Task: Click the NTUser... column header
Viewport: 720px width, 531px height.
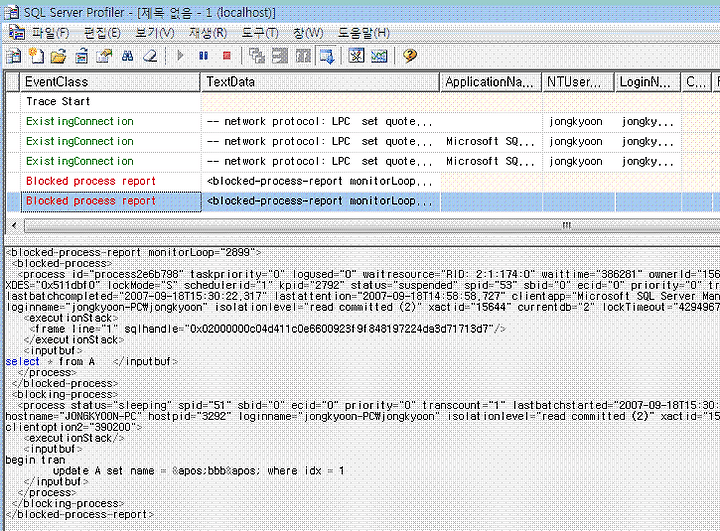Action: pos(578,82)
